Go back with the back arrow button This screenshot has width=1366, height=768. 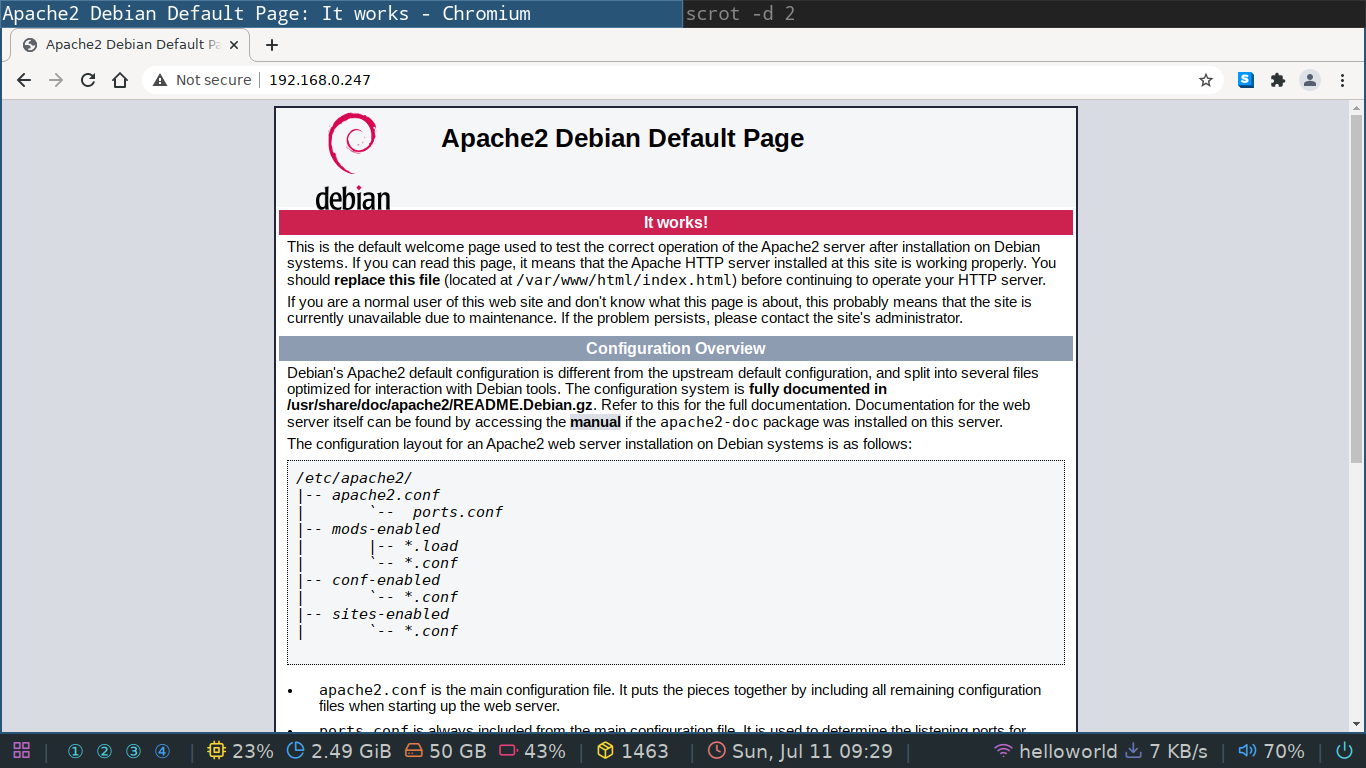click(x=24, y=80)
